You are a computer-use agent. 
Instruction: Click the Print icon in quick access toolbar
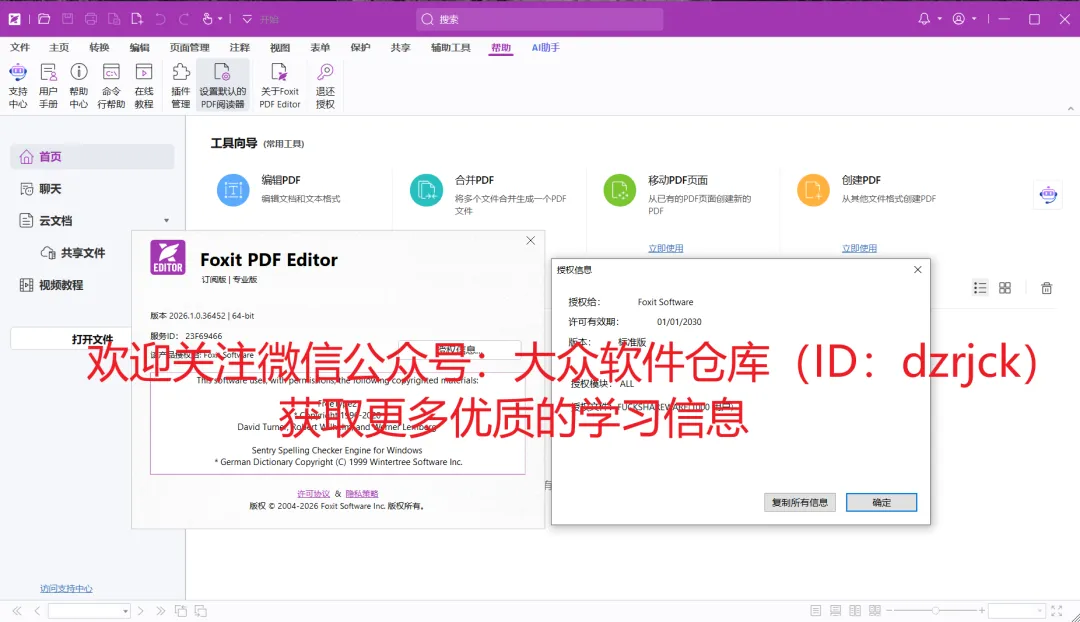click(91, 19)
